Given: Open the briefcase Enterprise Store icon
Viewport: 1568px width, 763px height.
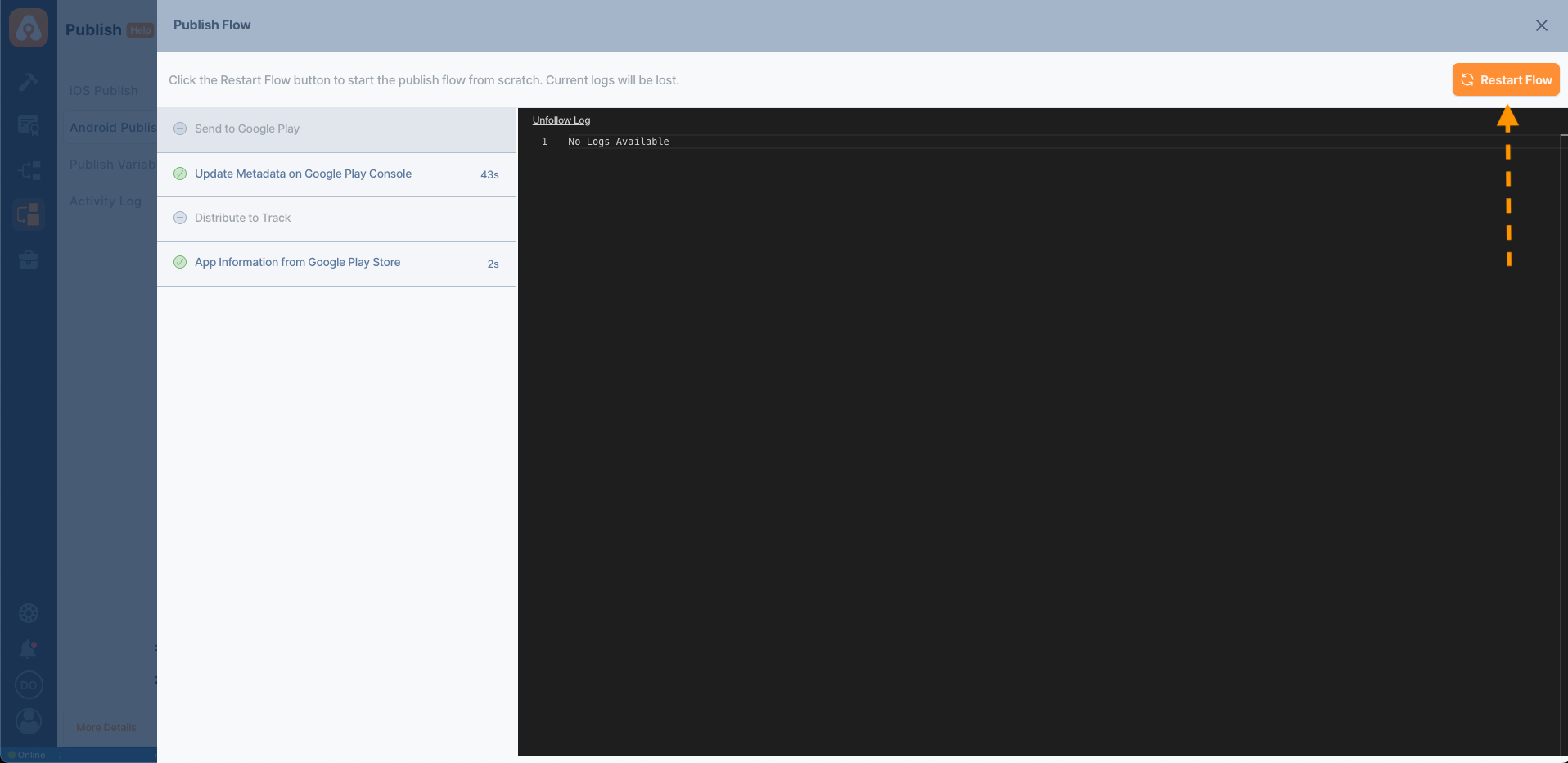Looking at the screenshot, I should point(29,260).
